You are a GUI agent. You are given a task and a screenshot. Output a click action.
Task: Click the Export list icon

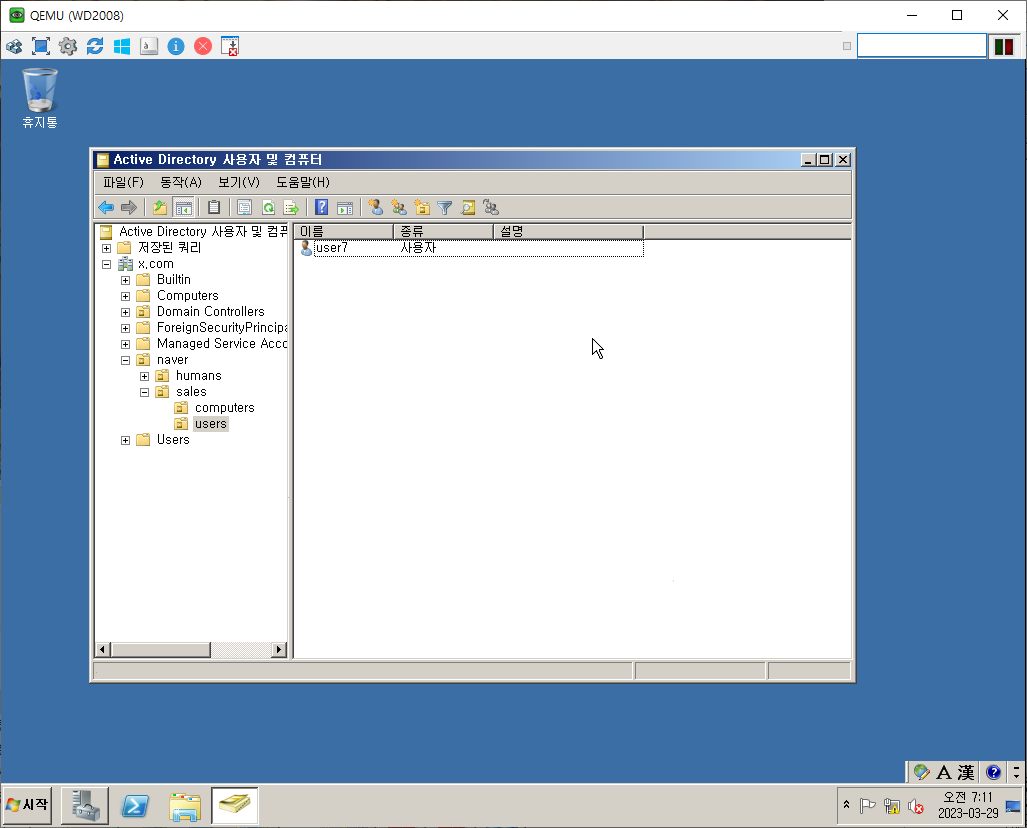click(291, 208)
